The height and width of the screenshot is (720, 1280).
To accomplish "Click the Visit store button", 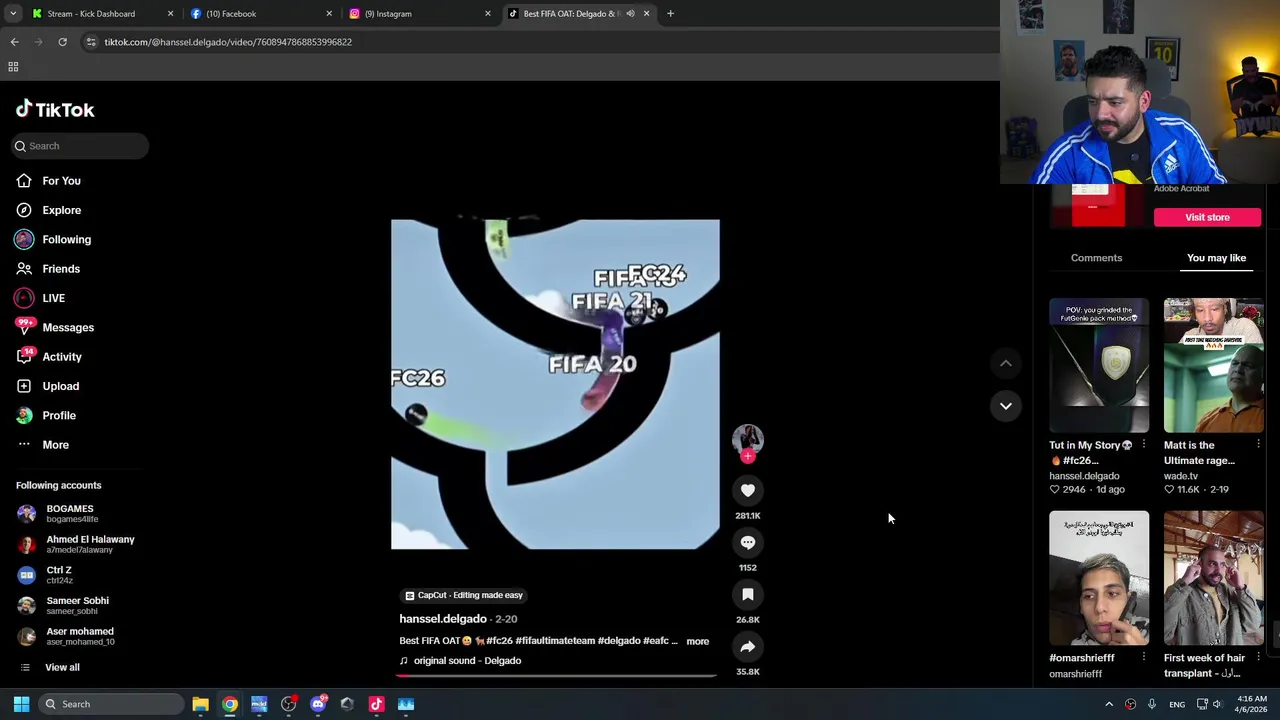I will [x=1207, y=217].
